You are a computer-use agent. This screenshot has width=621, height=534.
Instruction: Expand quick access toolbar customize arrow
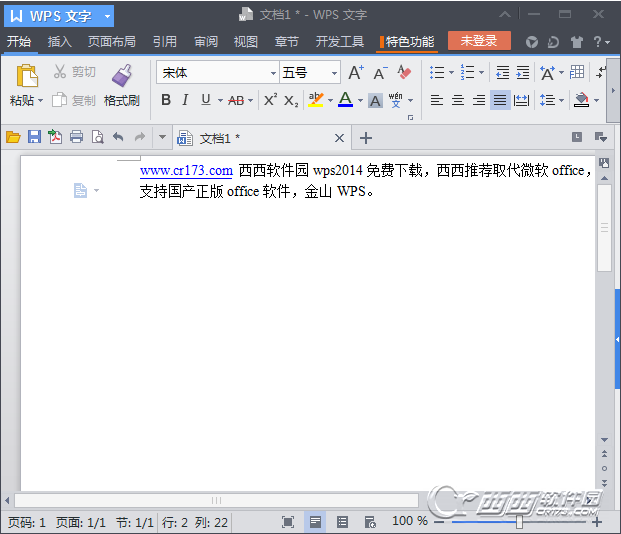162,137
